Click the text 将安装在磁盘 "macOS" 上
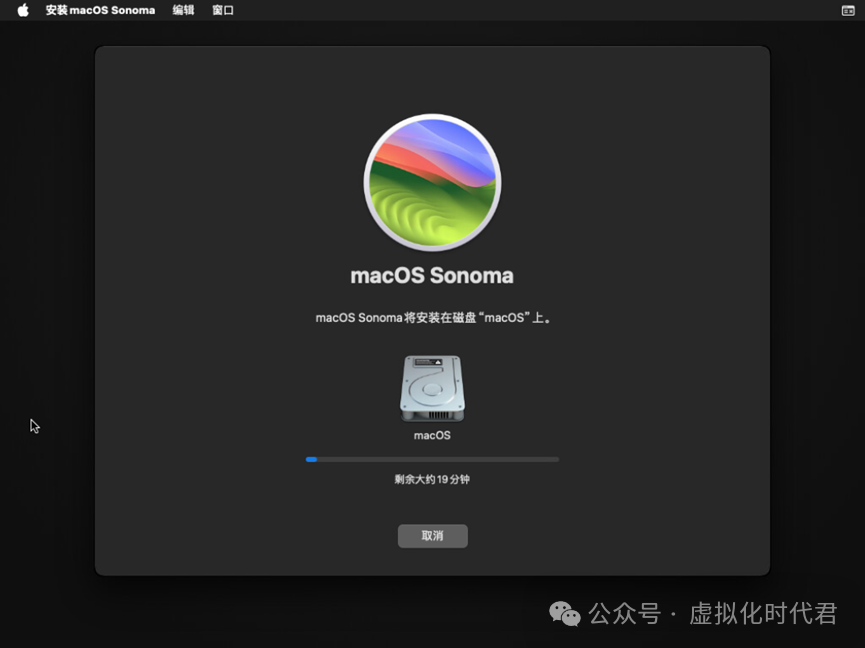865x648 pixels. pyautogui.click(x=478, y=318)
